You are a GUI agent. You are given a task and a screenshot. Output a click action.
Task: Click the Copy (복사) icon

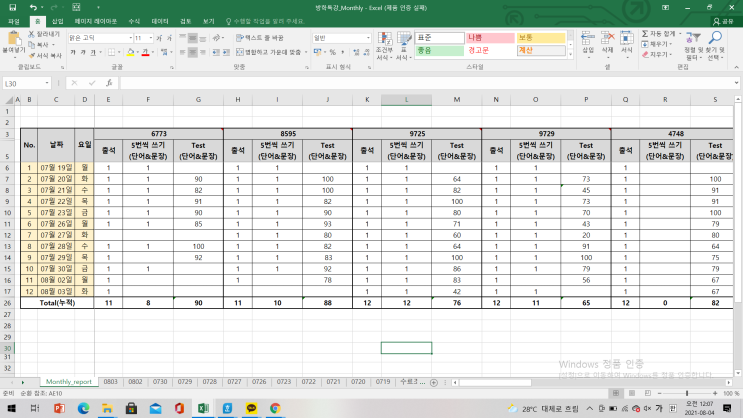tap(32, 45)
